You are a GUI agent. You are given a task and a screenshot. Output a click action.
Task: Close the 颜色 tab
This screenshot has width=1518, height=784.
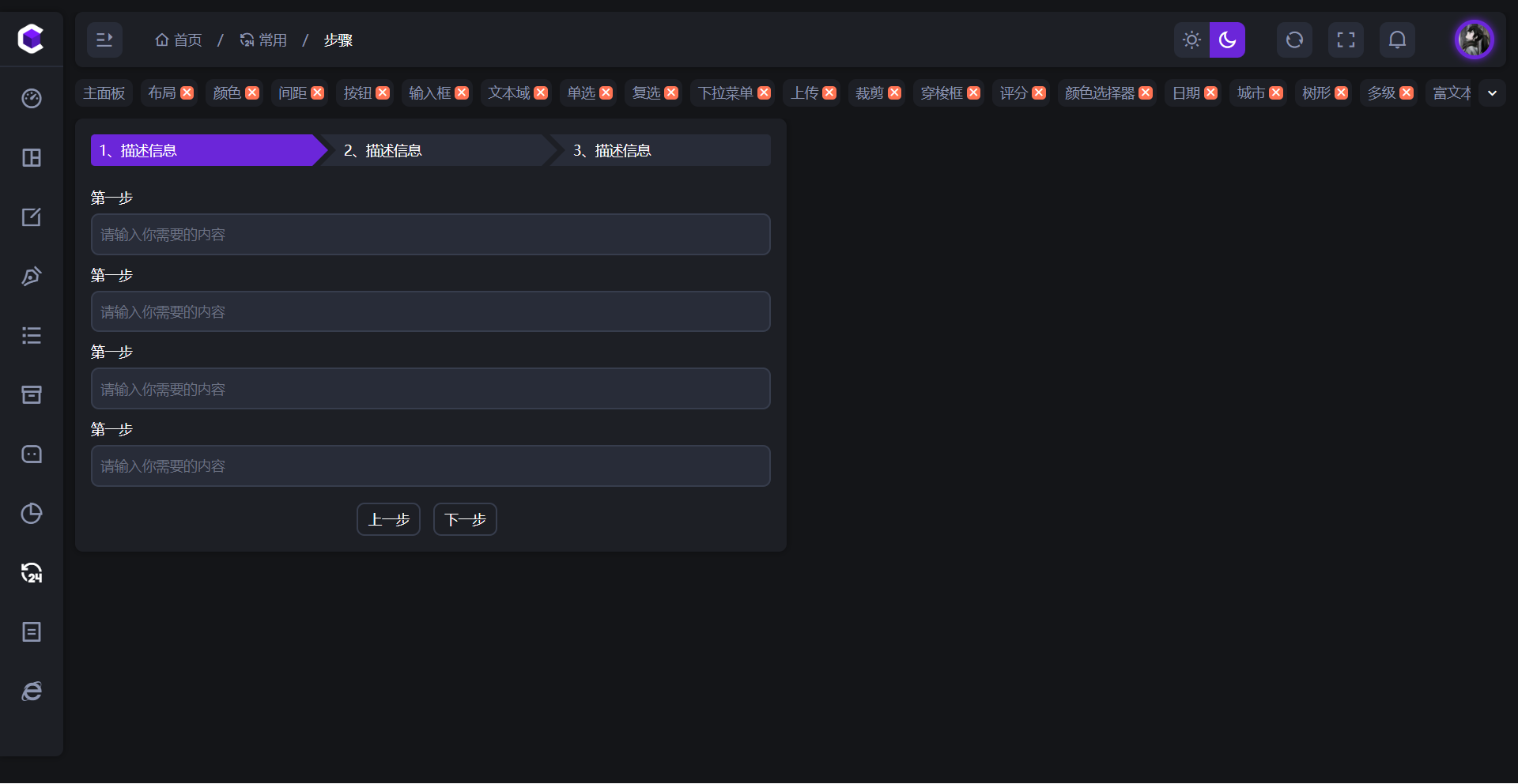pyautogui.click(x=252, y=92)
